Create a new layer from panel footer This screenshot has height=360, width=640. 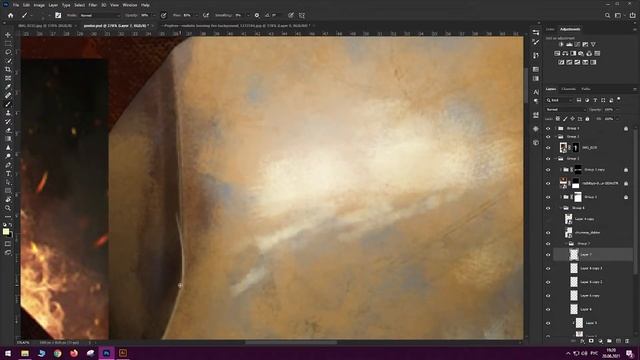click(618, 341)
